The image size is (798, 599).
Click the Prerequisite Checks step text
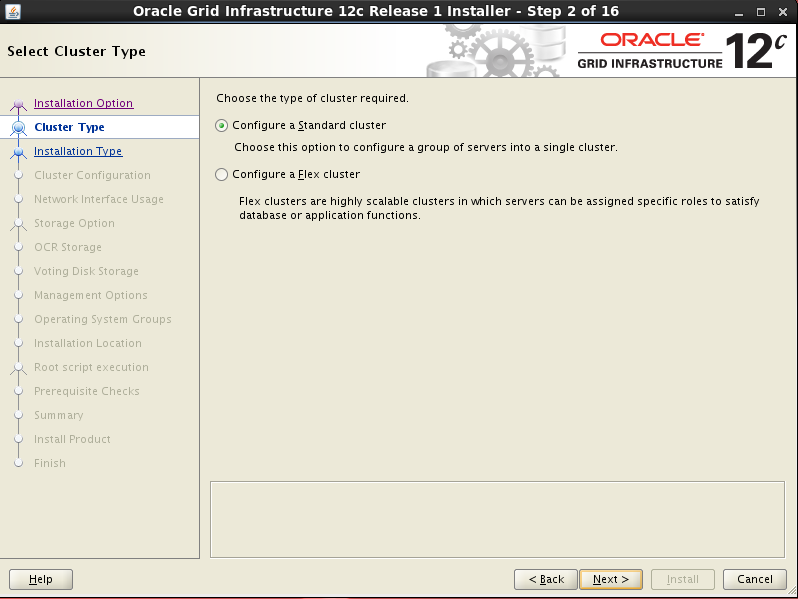(87, 391)
